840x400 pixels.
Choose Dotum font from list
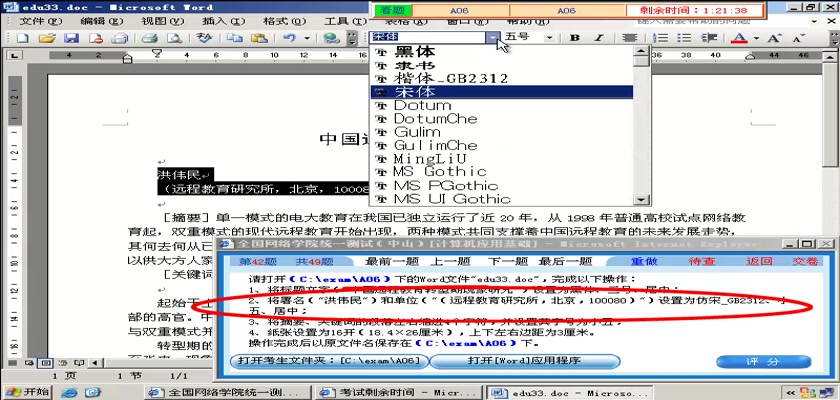(x=501, y=105)
